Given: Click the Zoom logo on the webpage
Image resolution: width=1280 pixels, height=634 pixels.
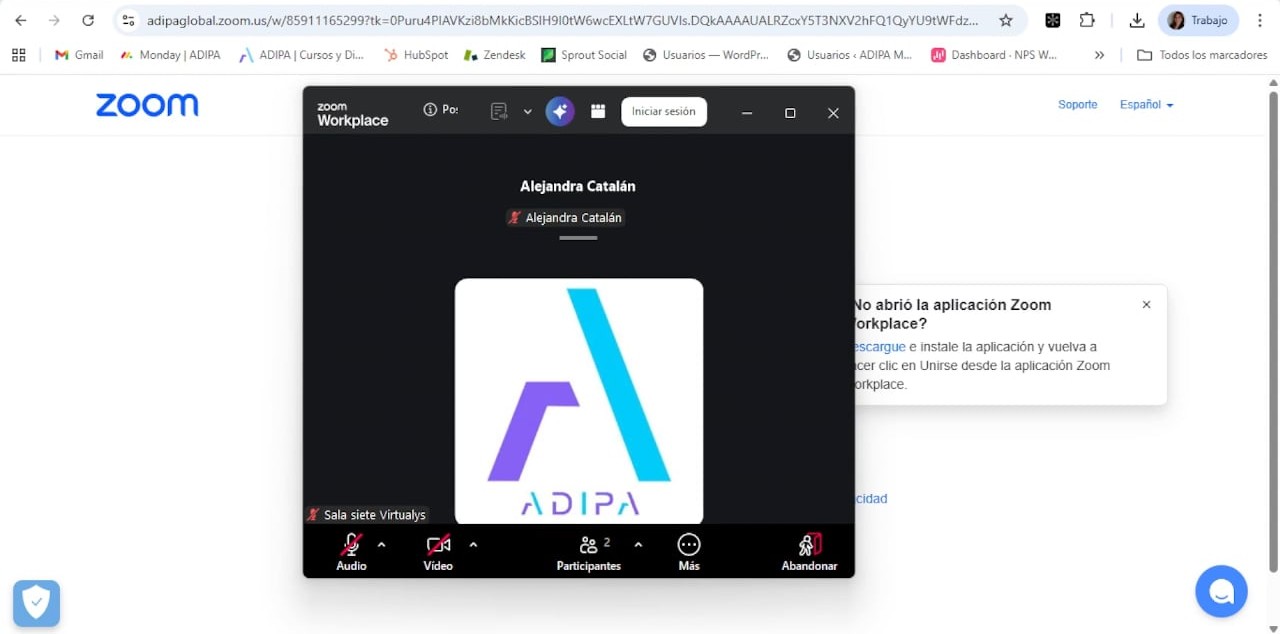Looking at the screenshot, I should pos(147,104).
